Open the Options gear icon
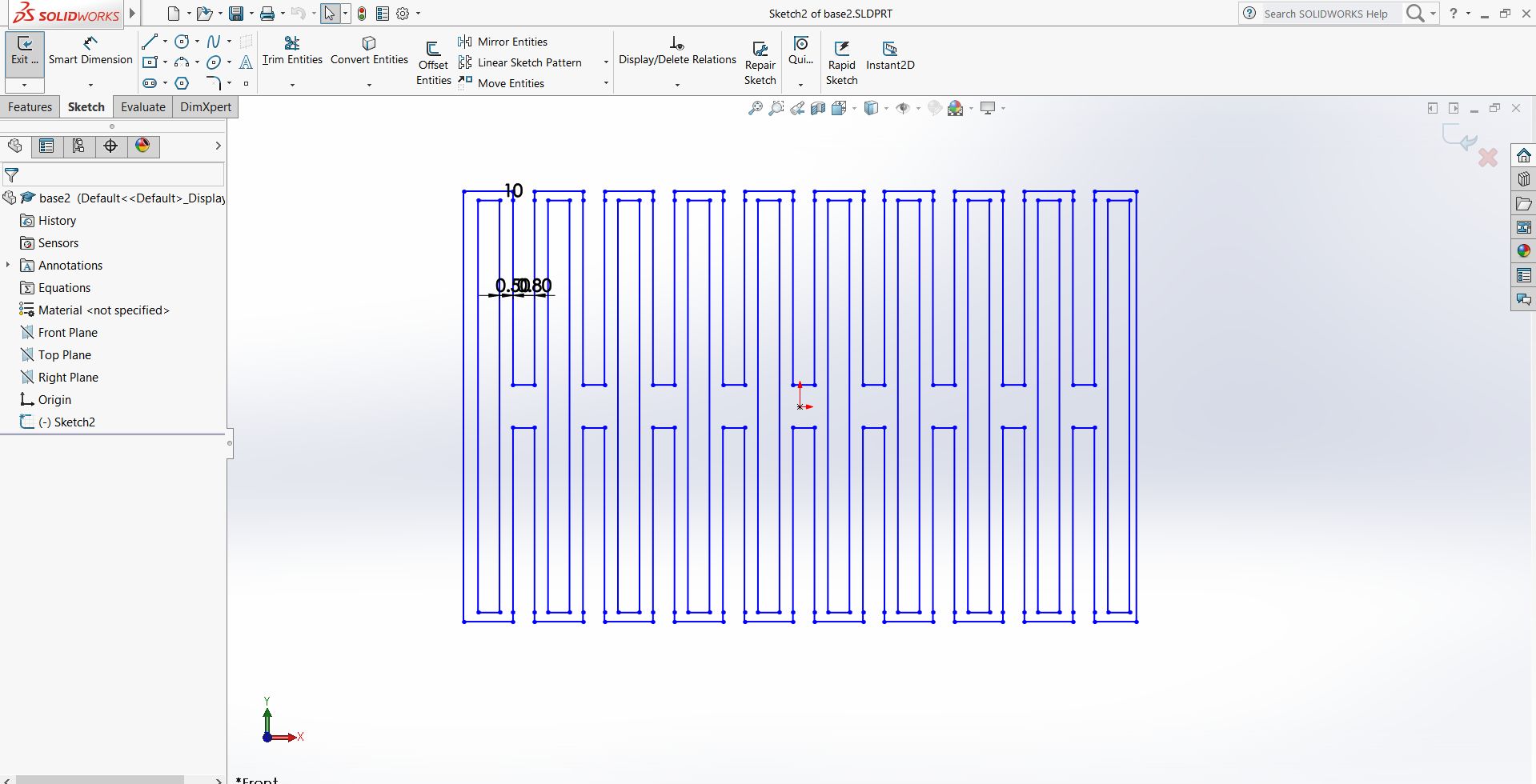 [403, 14]
